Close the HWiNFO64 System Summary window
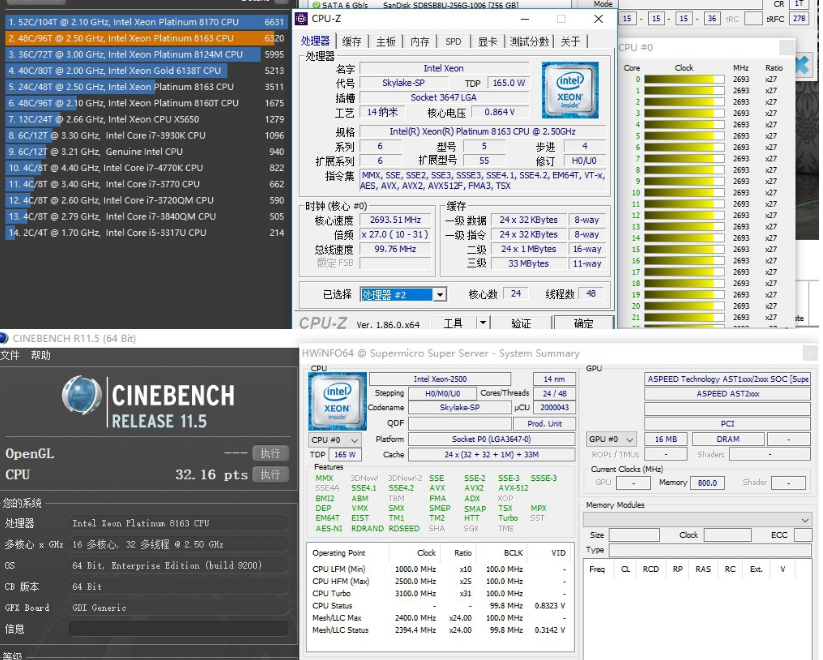This screenshot has width=823, height=660. click(x=809, y=353)
